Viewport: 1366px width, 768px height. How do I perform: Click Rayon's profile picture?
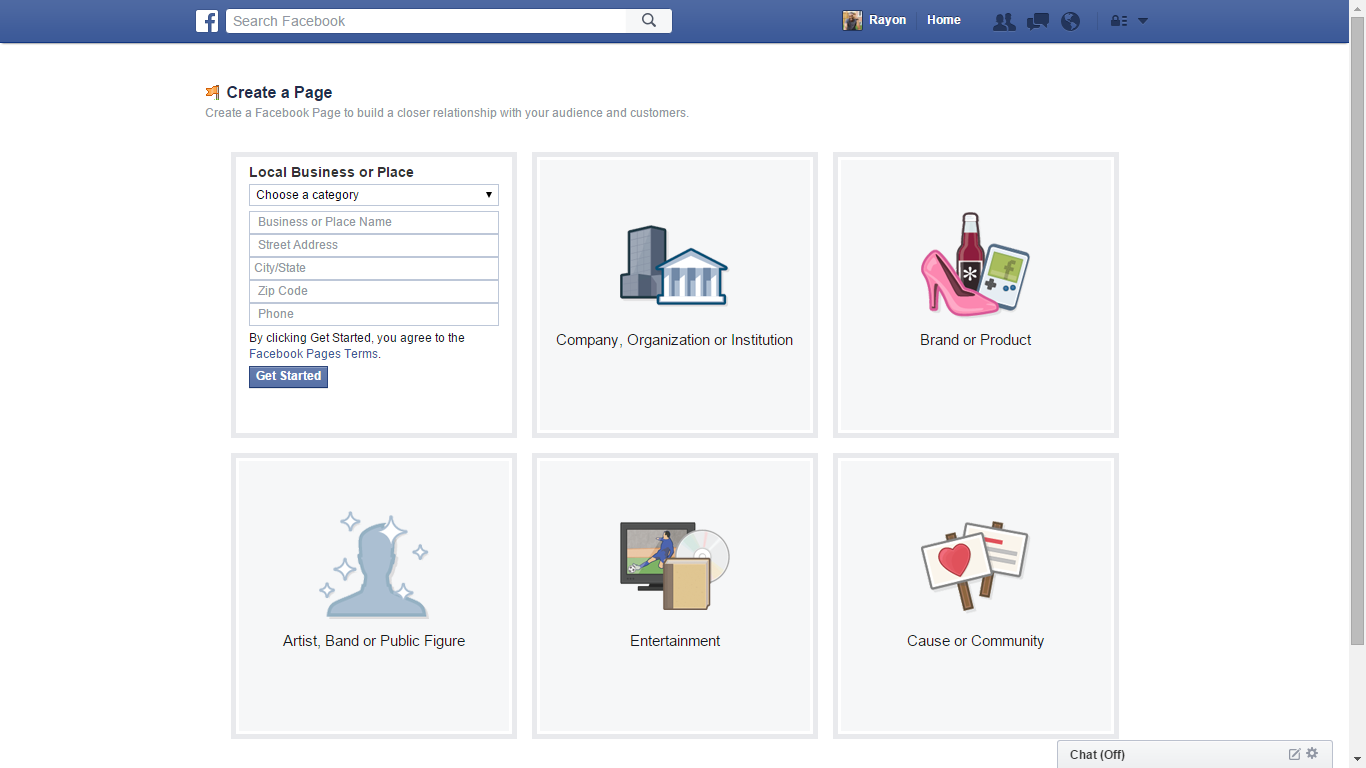852,21
